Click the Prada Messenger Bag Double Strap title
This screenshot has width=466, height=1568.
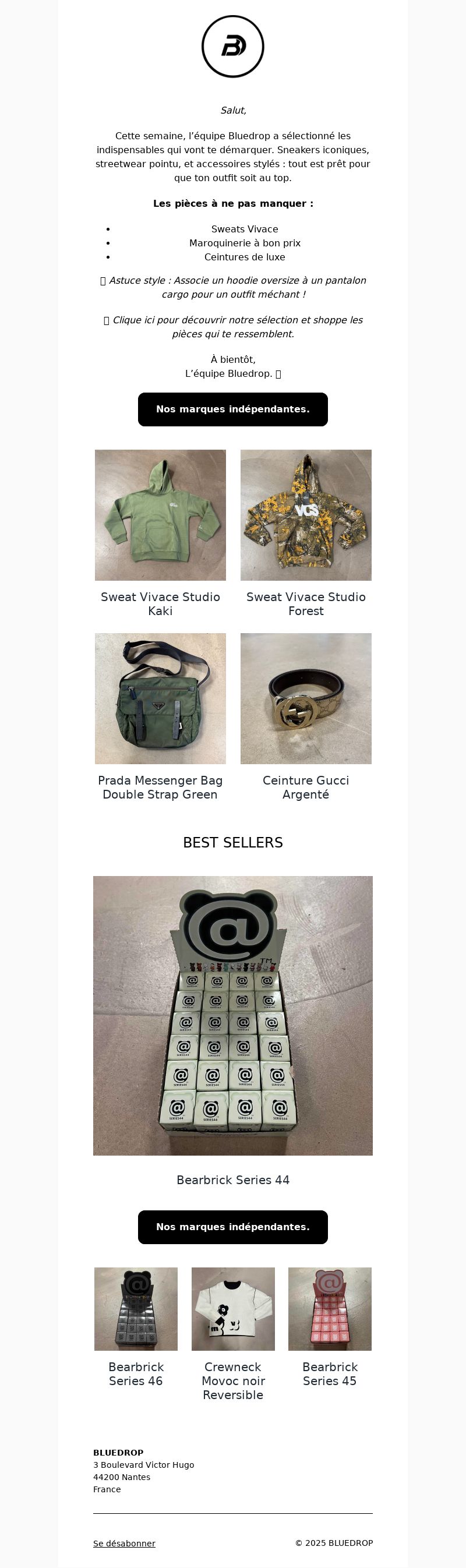(161, 787)
